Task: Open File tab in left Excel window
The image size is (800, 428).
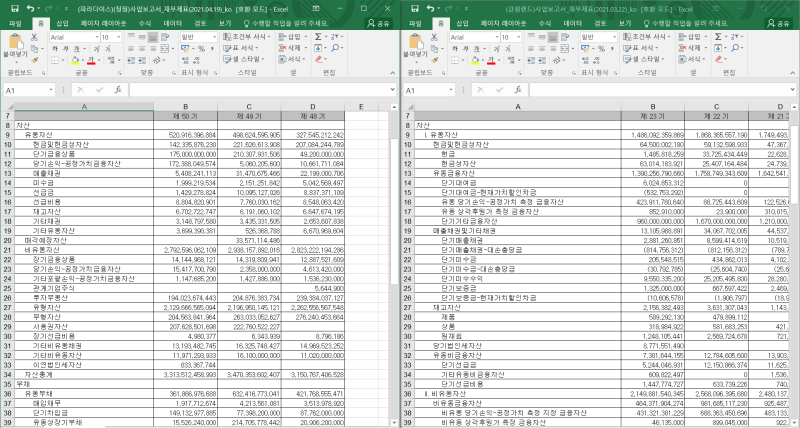Action: click(15, 23)
